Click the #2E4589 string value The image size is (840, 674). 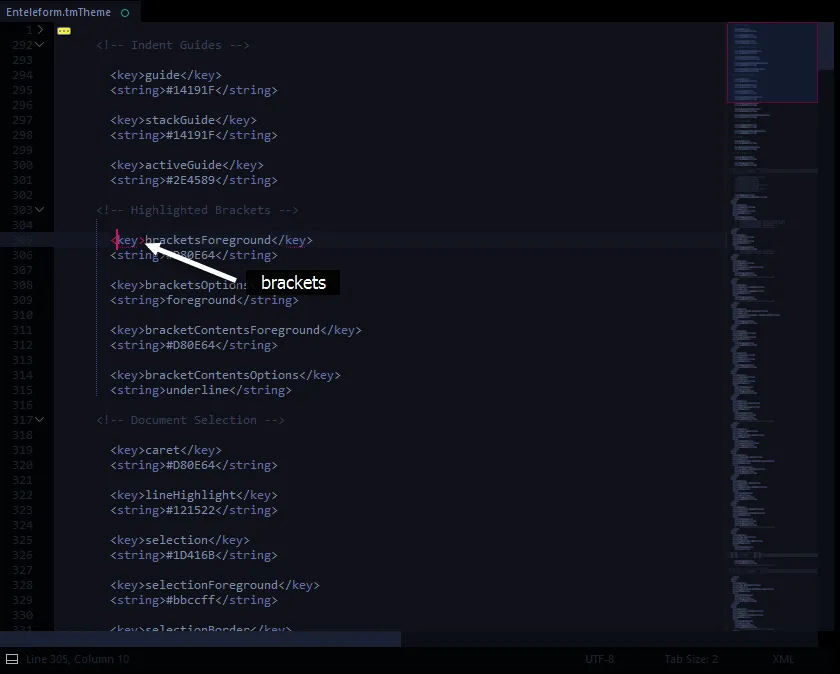tap(190, 180)
